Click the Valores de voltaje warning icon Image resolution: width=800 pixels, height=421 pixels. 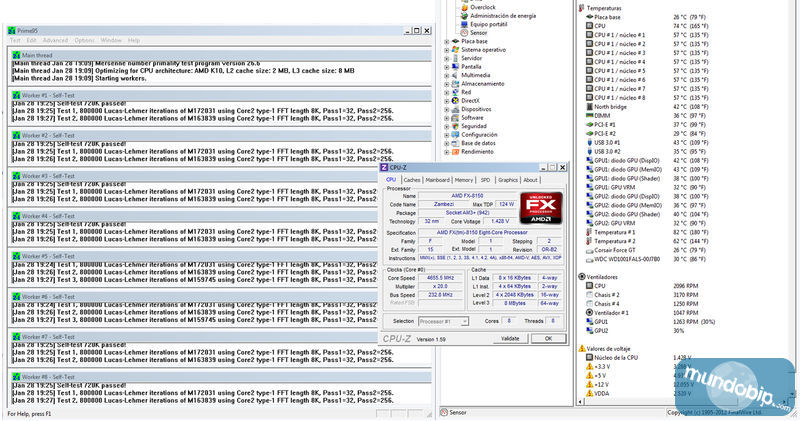coord(582,349)
